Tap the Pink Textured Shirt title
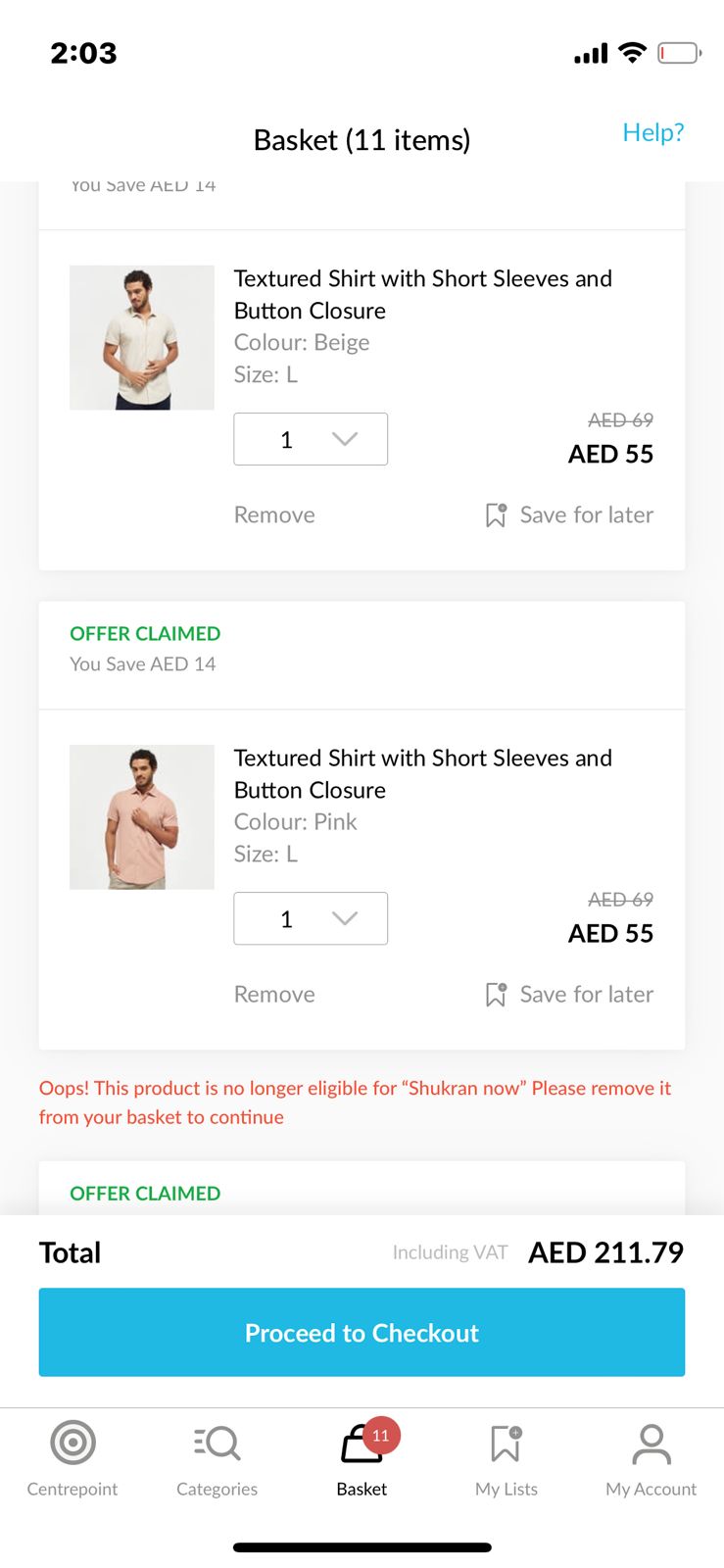The image size is (724, 1568). (422, 773)
